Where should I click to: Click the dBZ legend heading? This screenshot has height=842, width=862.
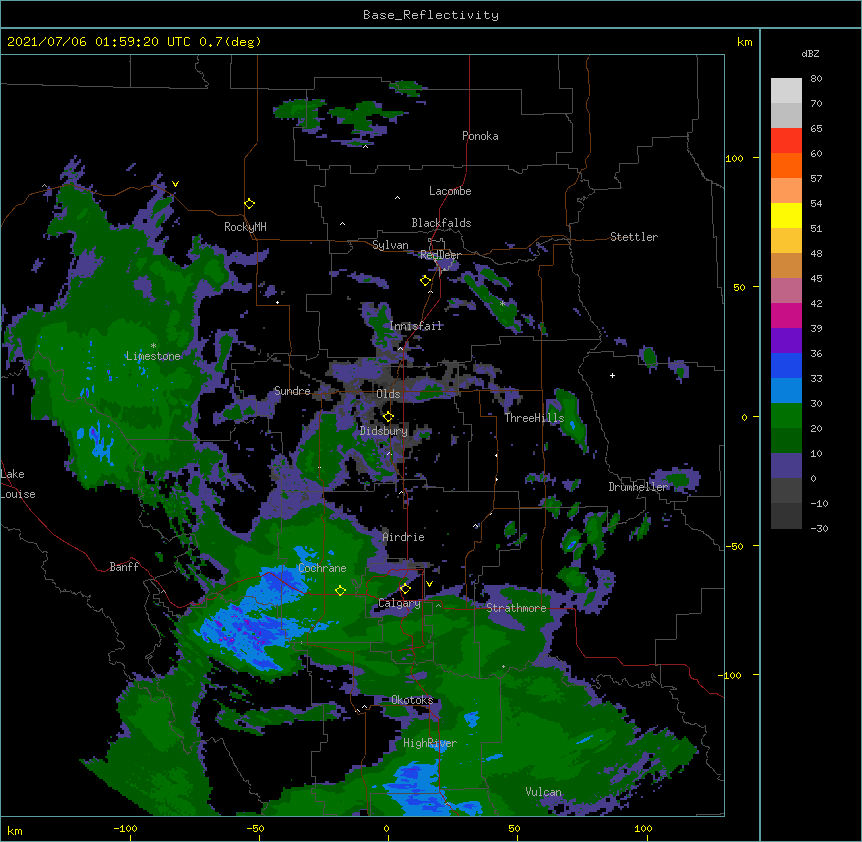click(810, 53)
